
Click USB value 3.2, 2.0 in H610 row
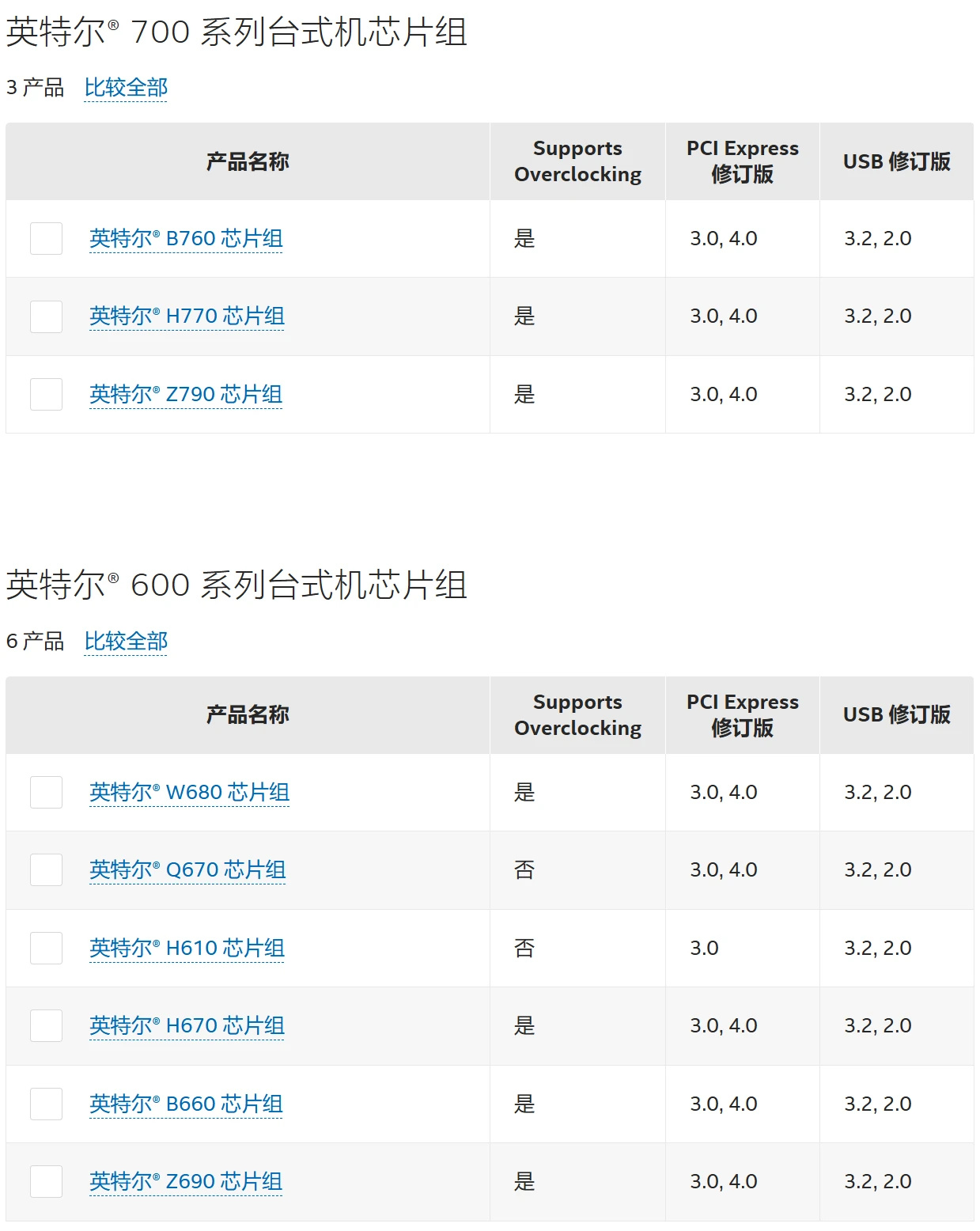click(878, 948)
